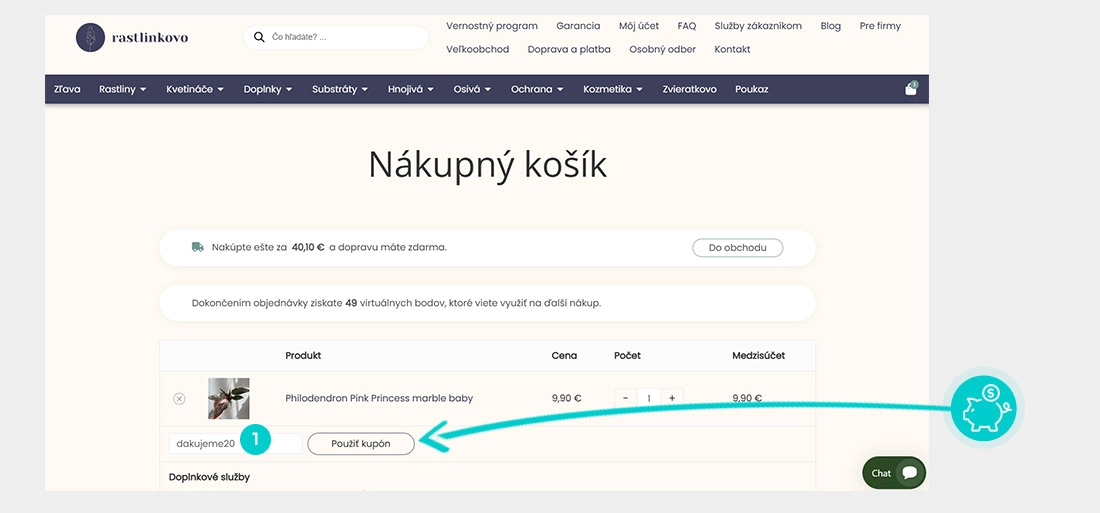This screenshot has width=1100, height=513.
Task: Expand the Osivá dropdown menu
Action: pos(472,89)
